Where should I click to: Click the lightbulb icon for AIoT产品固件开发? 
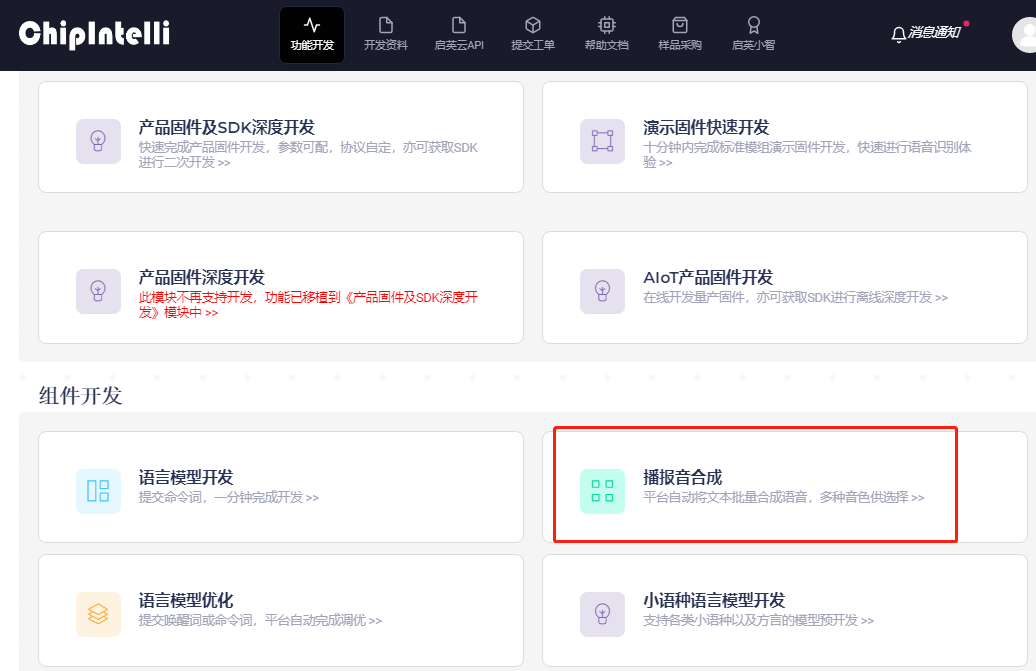[602, 291]
